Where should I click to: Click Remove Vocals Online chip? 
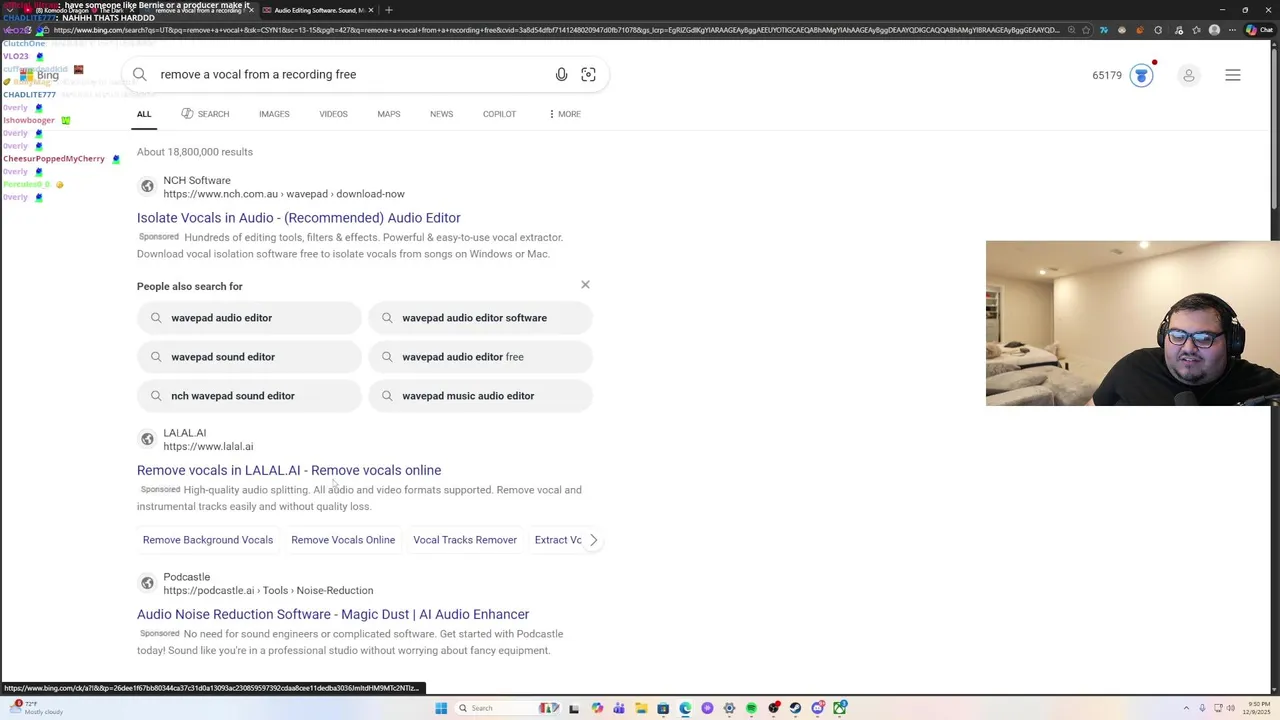pos(343,540)
